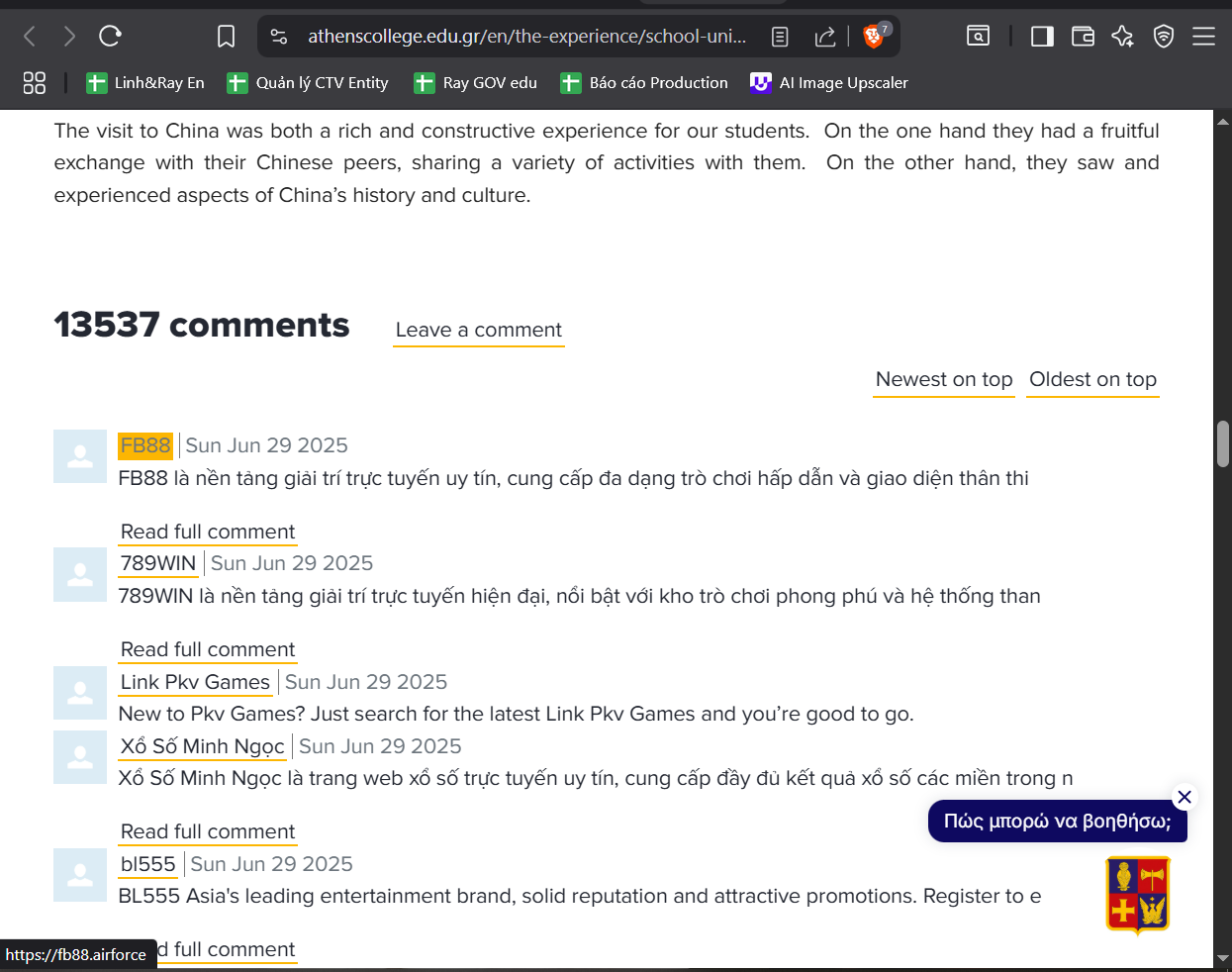Click 789WIN commenter avatar
This screenshot has width=1232, height=972.
tap(80, 574)
